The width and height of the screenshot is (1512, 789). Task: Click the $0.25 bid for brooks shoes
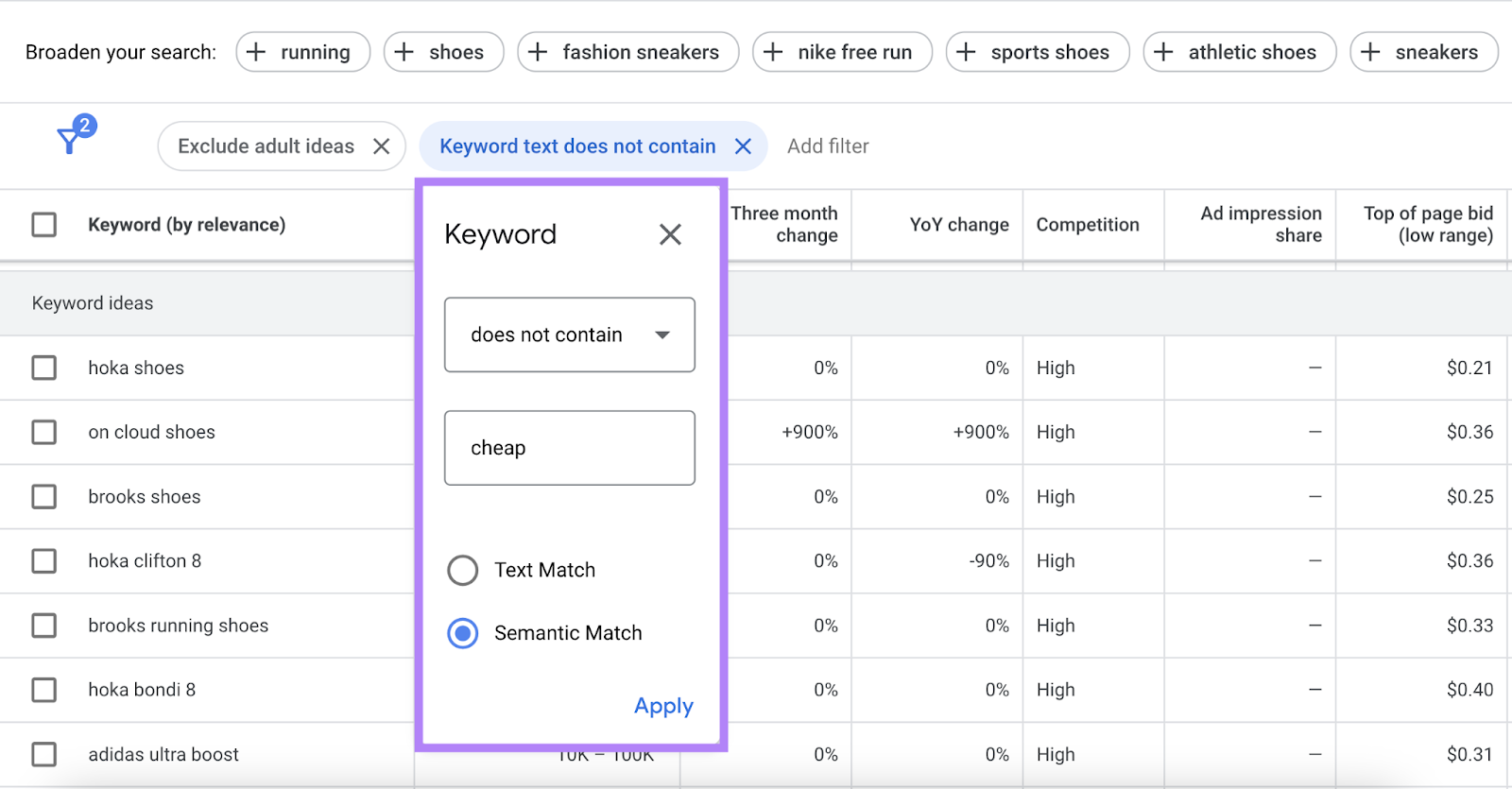coord(1469,497)
